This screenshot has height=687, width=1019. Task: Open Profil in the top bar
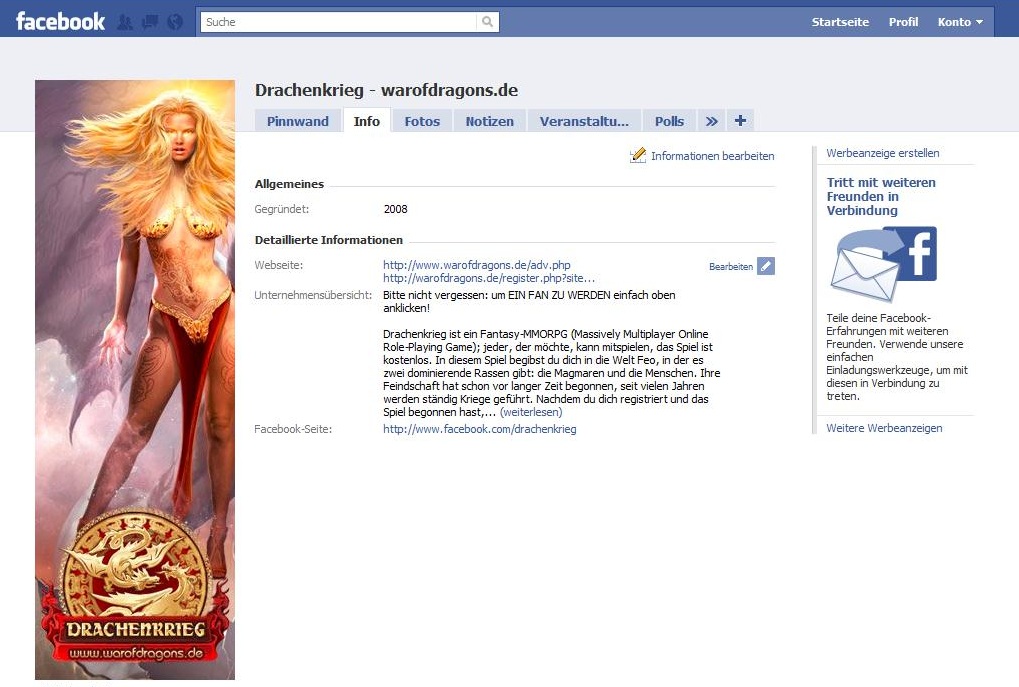[x=903, y=22]
